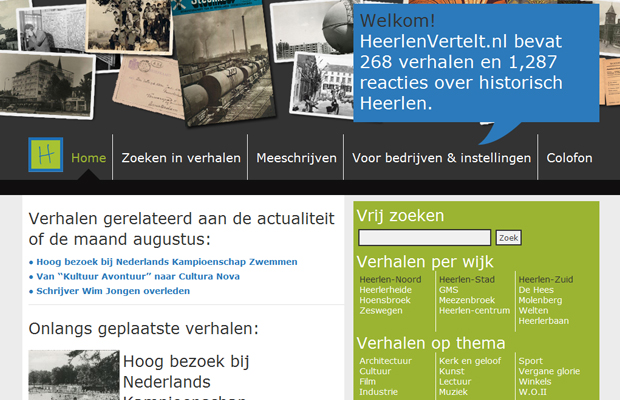The image size is (620, 400).
Task: Click the blue Welkom speech bubble
Action: click(x=476, y=63)
